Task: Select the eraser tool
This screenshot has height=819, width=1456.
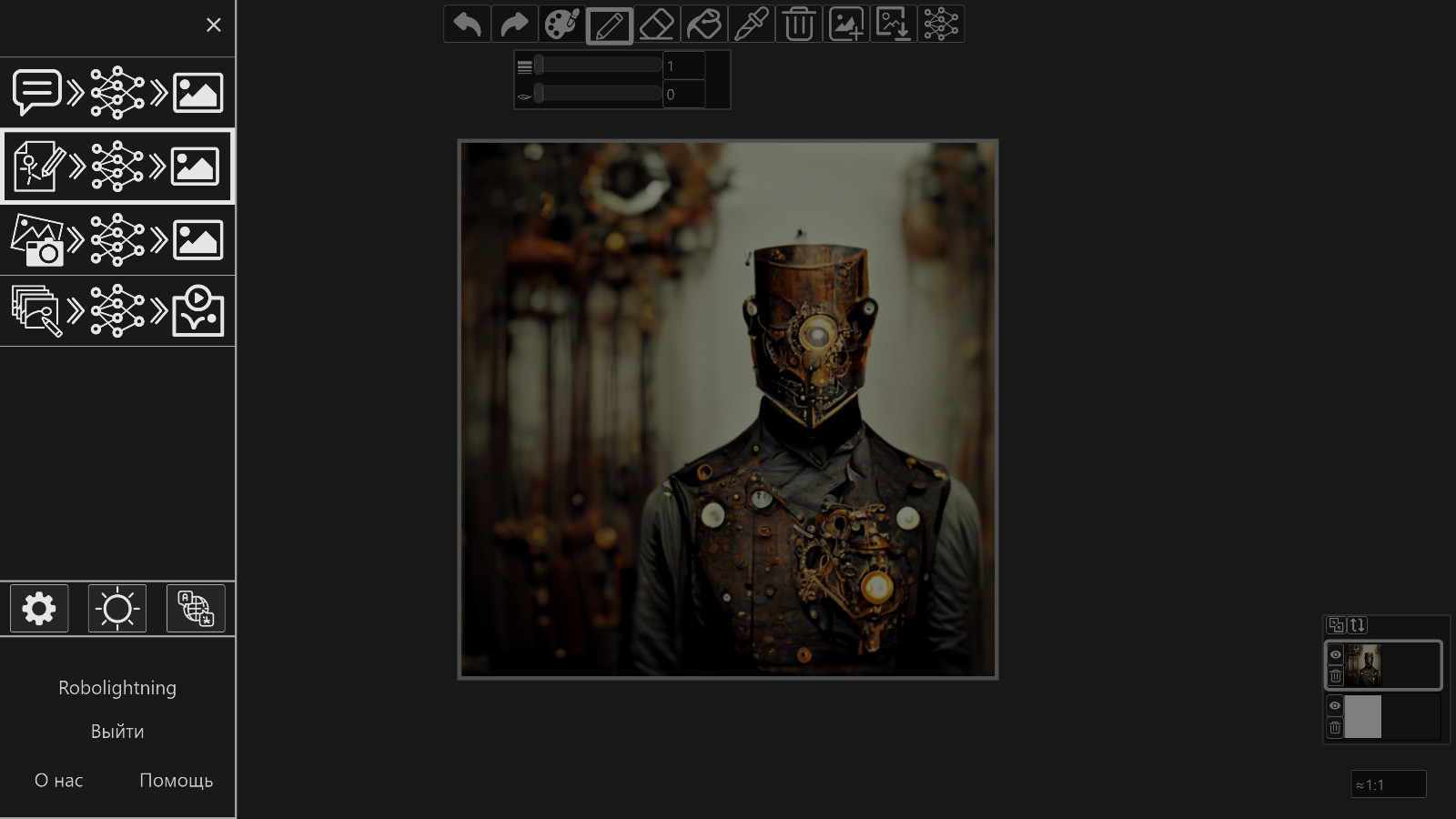Action: (657, 24)
